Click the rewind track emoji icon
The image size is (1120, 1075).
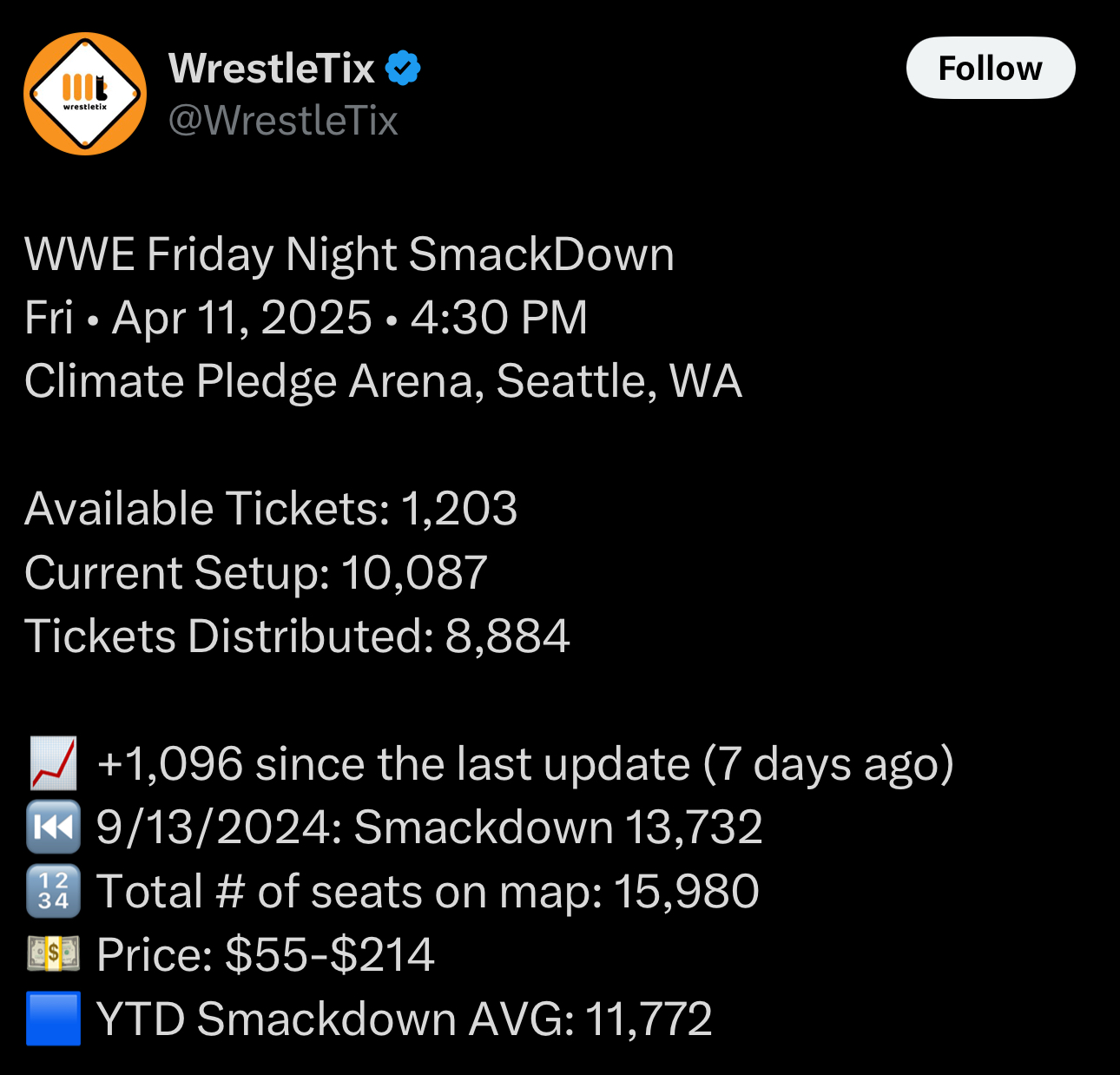point(54,827)
